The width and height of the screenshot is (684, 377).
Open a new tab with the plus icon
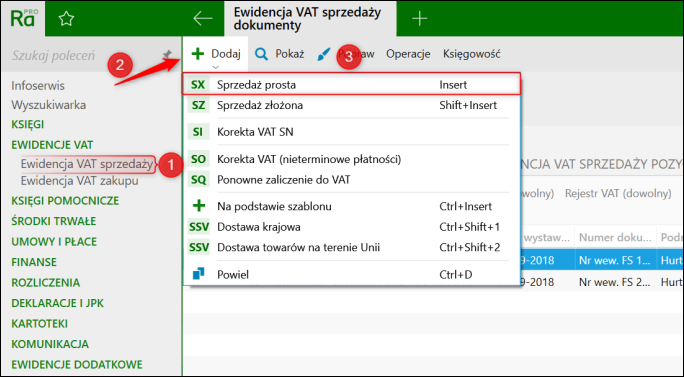[x=419, y=18]
